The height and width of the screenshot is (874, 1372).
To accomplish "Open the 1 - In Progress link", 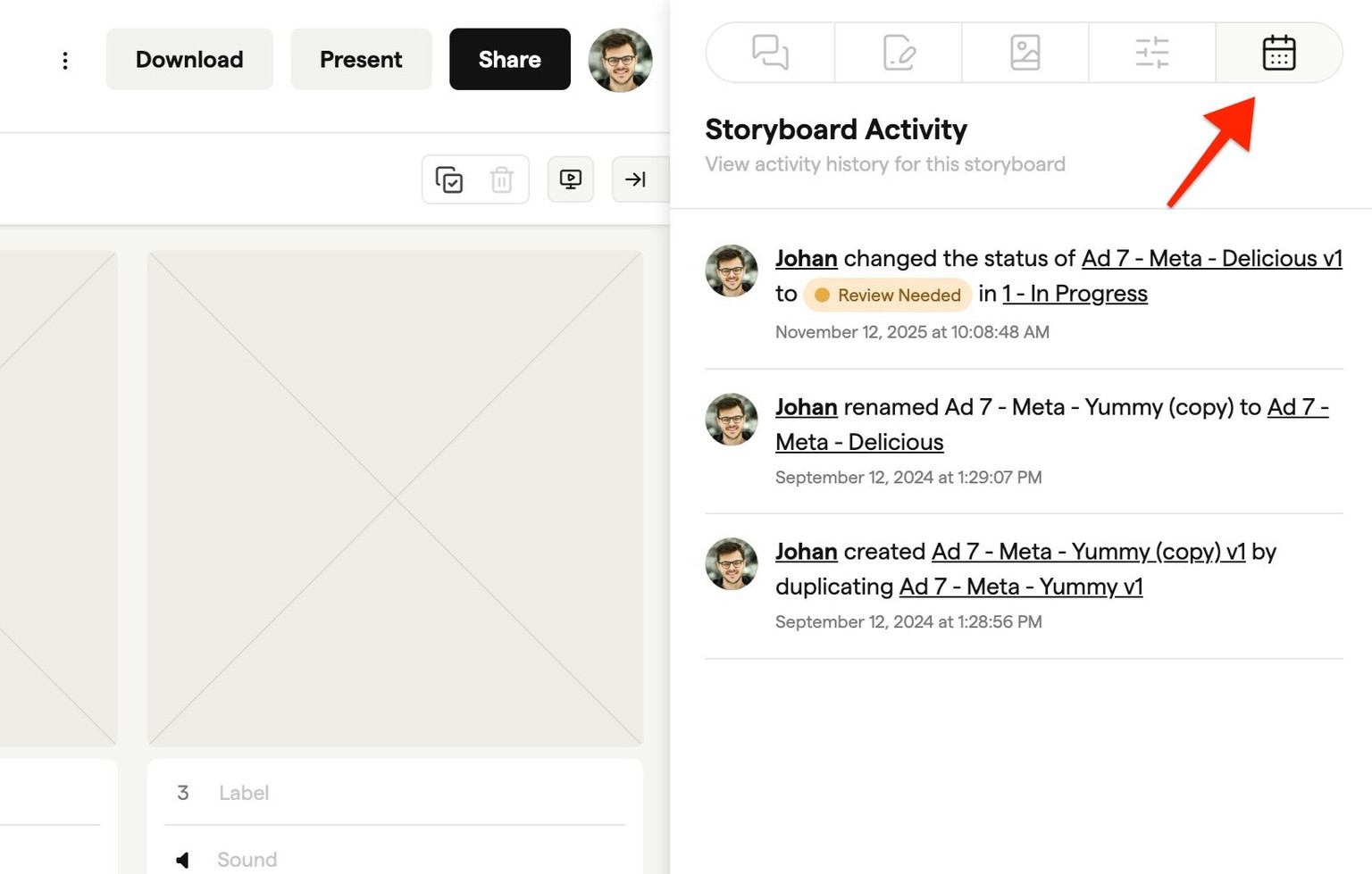I will coord(1075,294).
